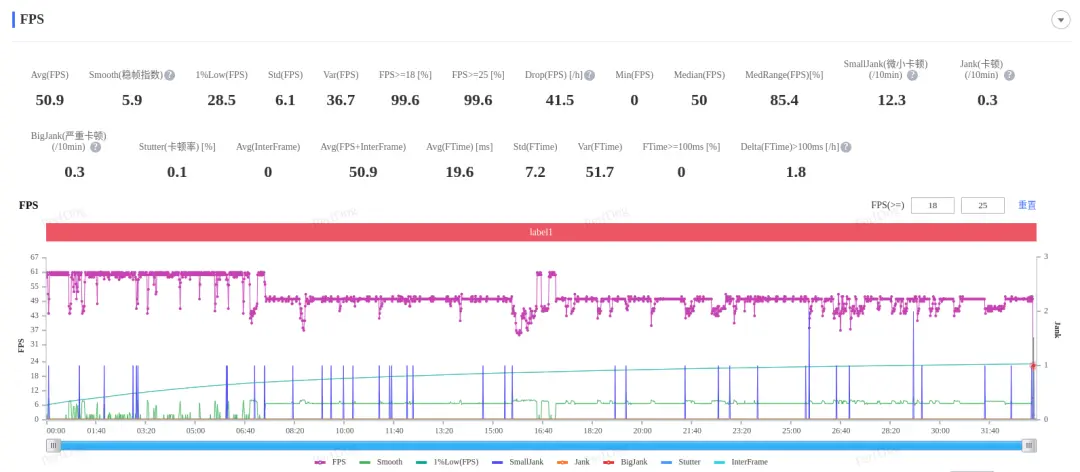The image size is (1080, 472).
Task: Toggle the FPS series in legend
Action: click(x=329, y=462)
